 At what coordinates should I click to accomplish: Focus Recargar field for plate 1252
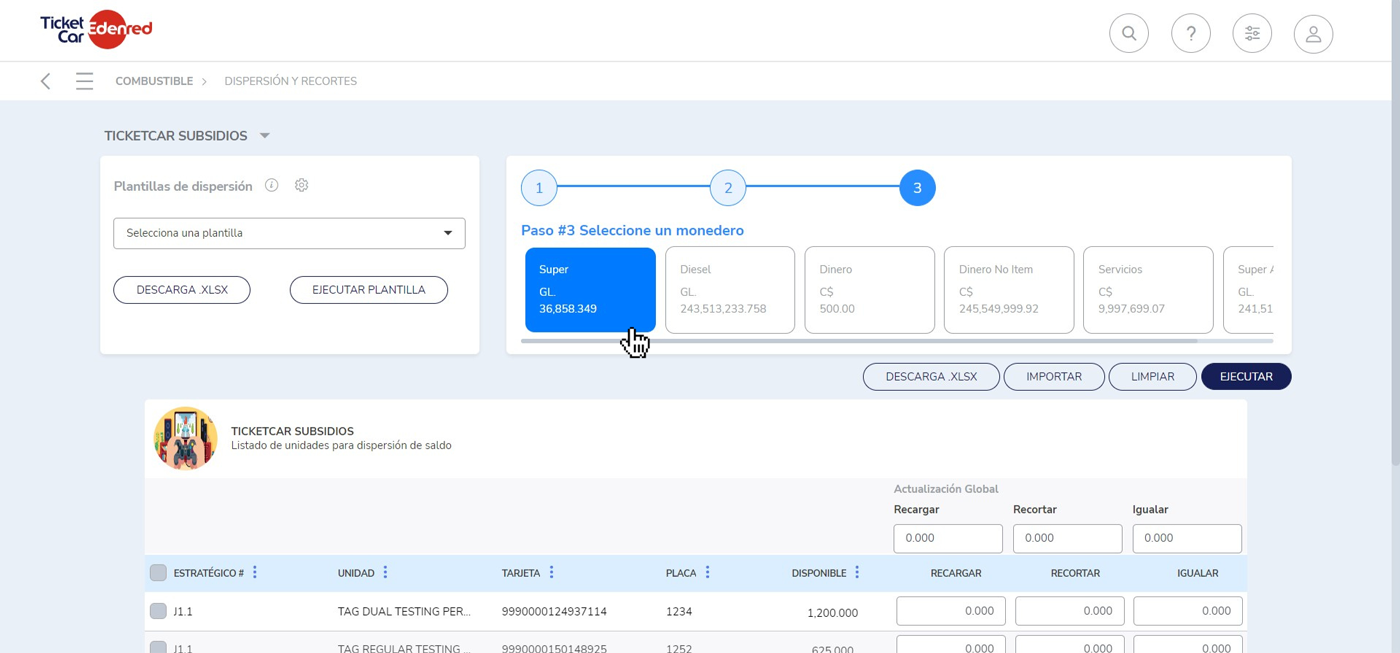pyautogui.click(x=951, y=644)
